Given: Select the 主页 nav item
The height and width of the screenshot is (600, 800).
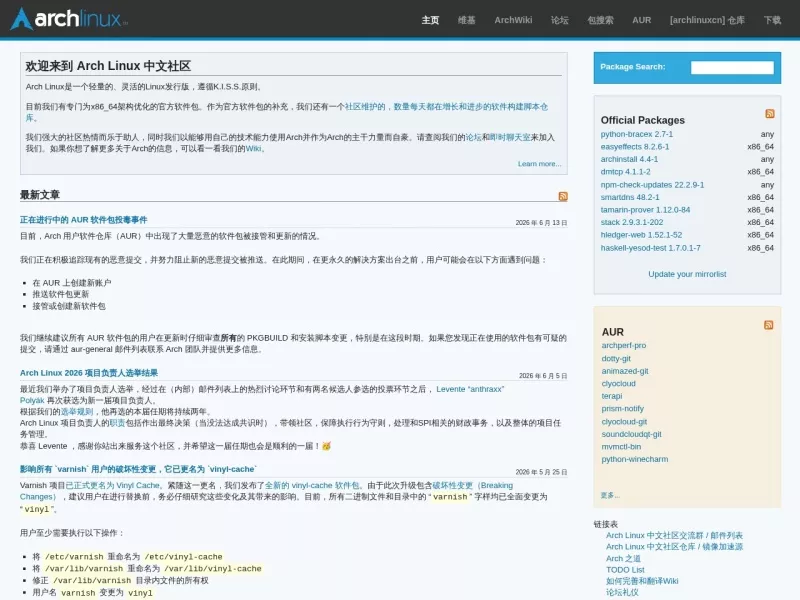Looking at the screenshot, I should pos(430,20).
